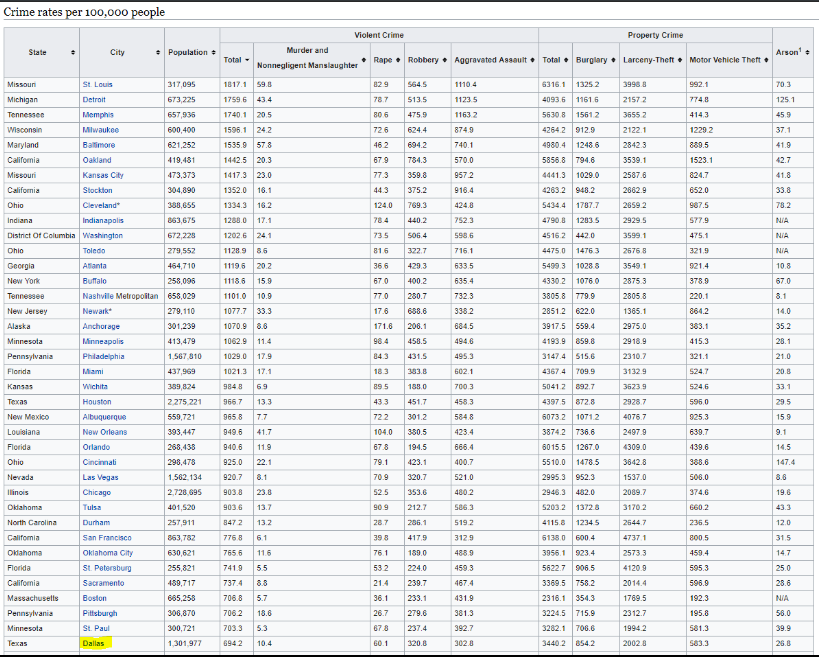Sort by Motor Vehicle Theft arrows

[x=766, y=60]
